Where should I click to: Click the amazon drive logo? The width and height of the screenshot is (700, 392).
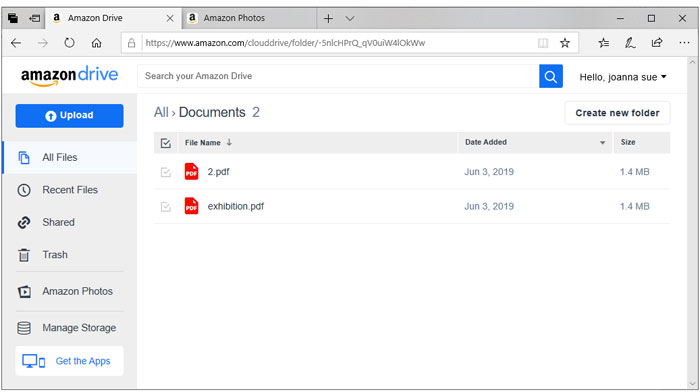click(x=70, y=75)
